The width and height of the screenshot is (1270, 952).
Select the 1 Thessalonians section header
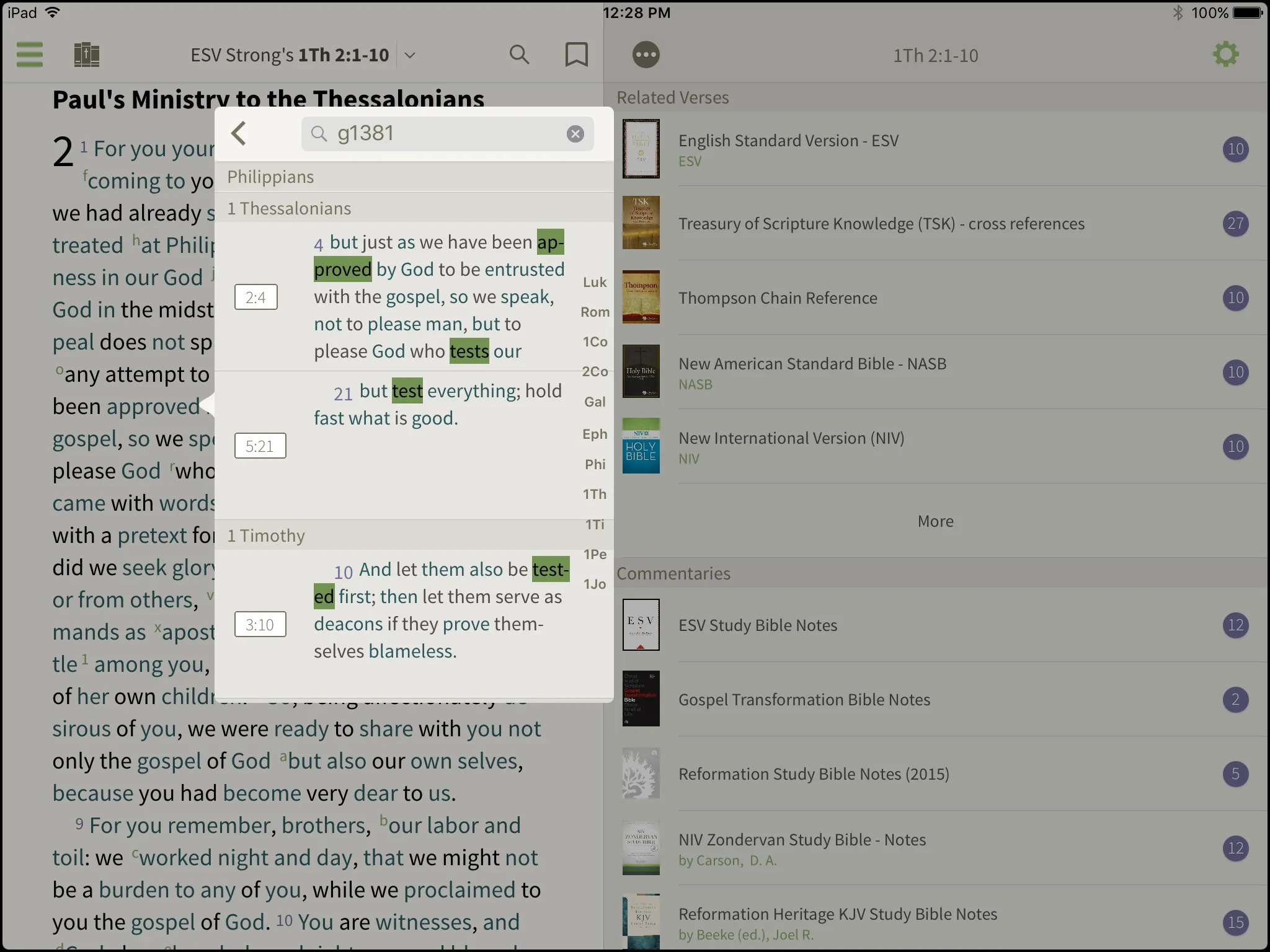point(414,208)
